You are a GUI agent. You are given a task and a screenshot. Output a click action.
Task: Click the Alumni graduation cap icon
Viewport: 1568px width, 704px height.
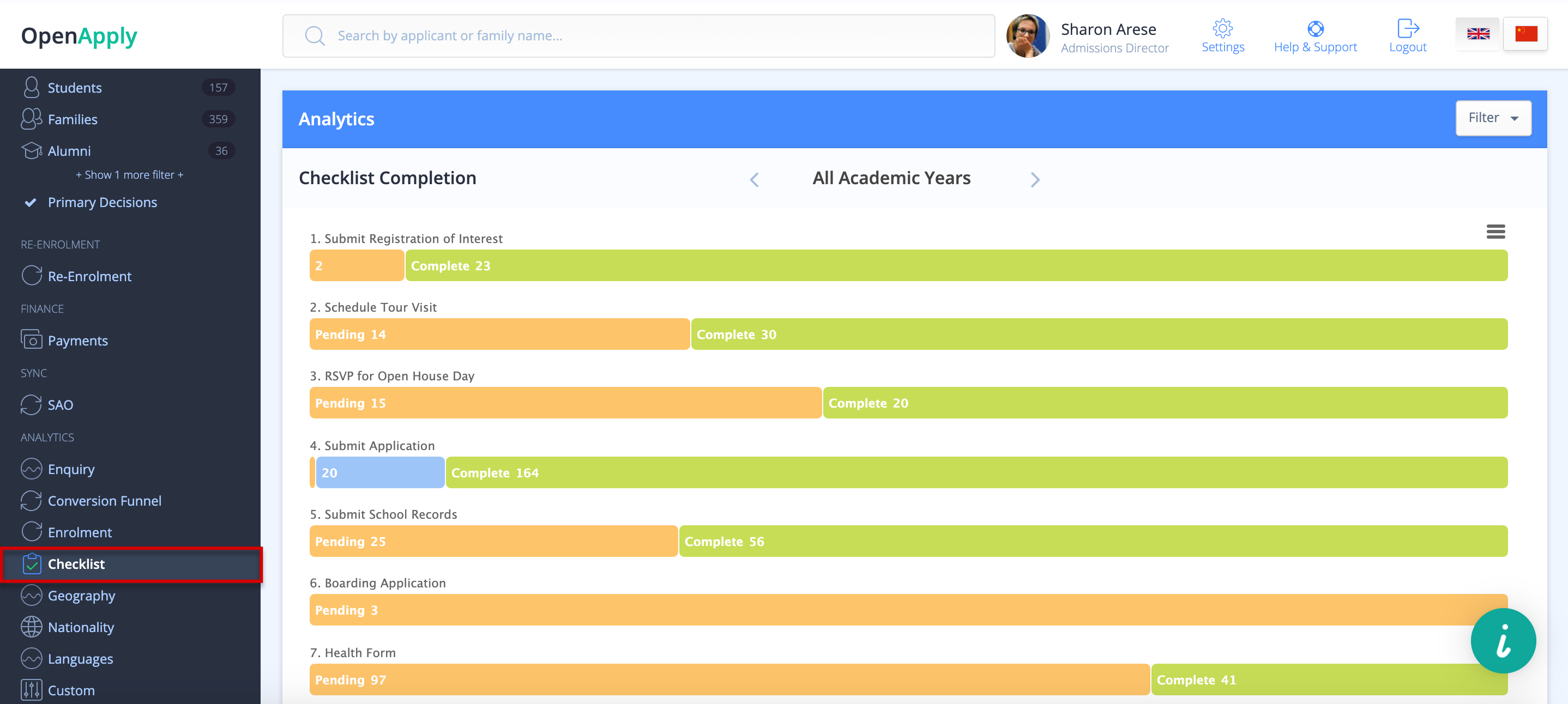pyautogui.click(x=31, y=150)
